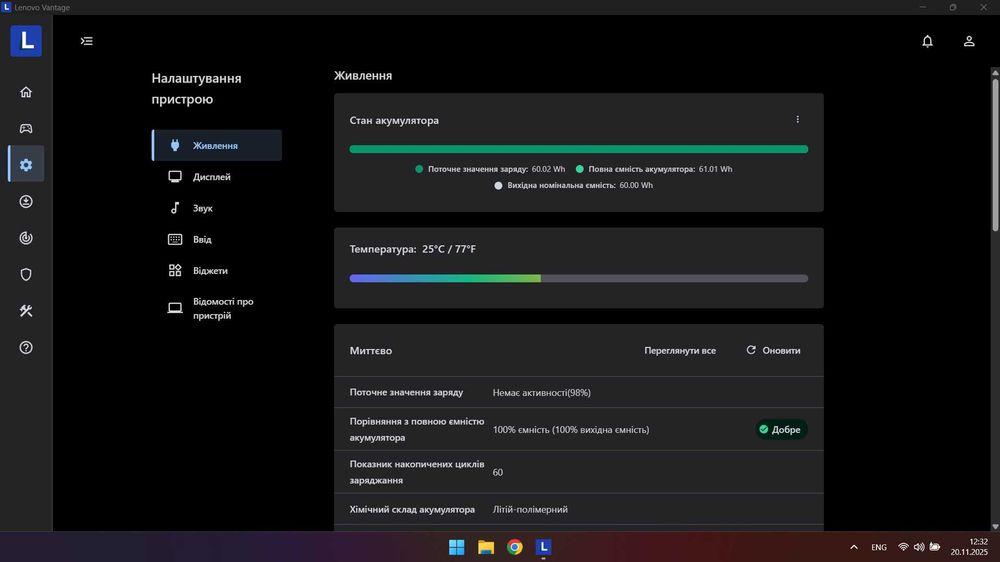Click the Хімічний склад акумулятора label
The width and height of the screenshot is (1000, 562).
point(412,509)
